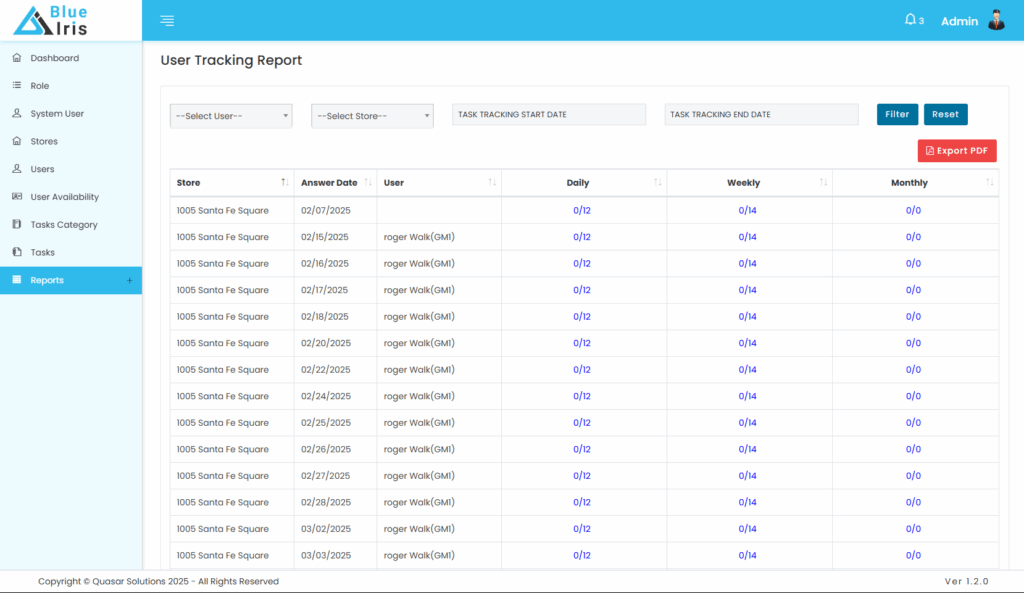
Task: Open Daily 0/12 link for 03/03/2025
Action: [x=582, y=555]
